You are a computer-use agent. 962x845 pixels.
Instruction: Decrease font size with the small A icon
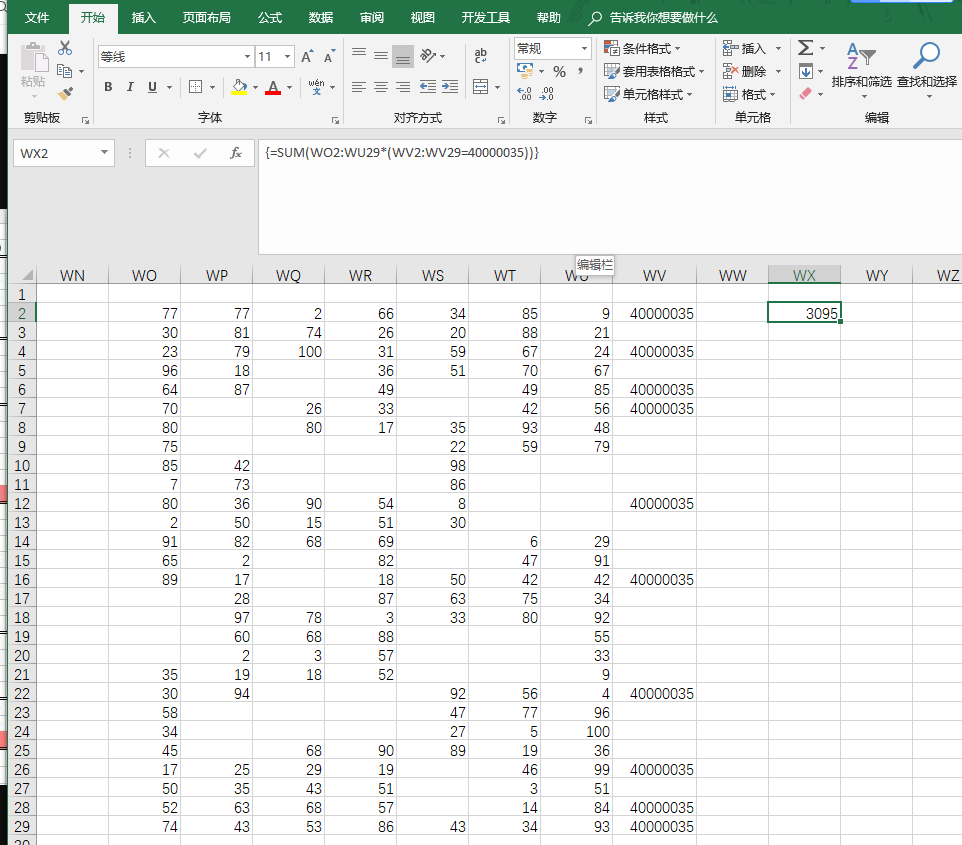click(329, 56)
